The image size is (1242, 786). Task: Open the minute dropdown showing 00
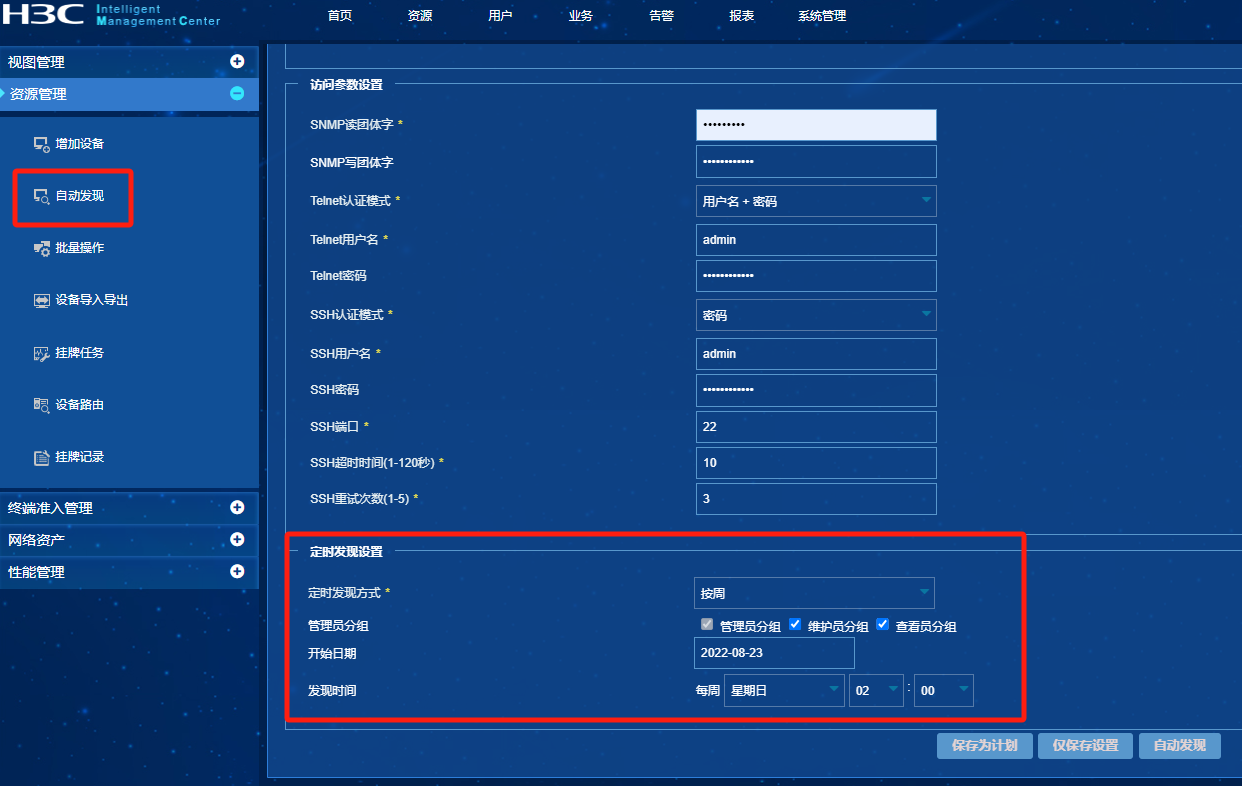(x=944, y=690)
